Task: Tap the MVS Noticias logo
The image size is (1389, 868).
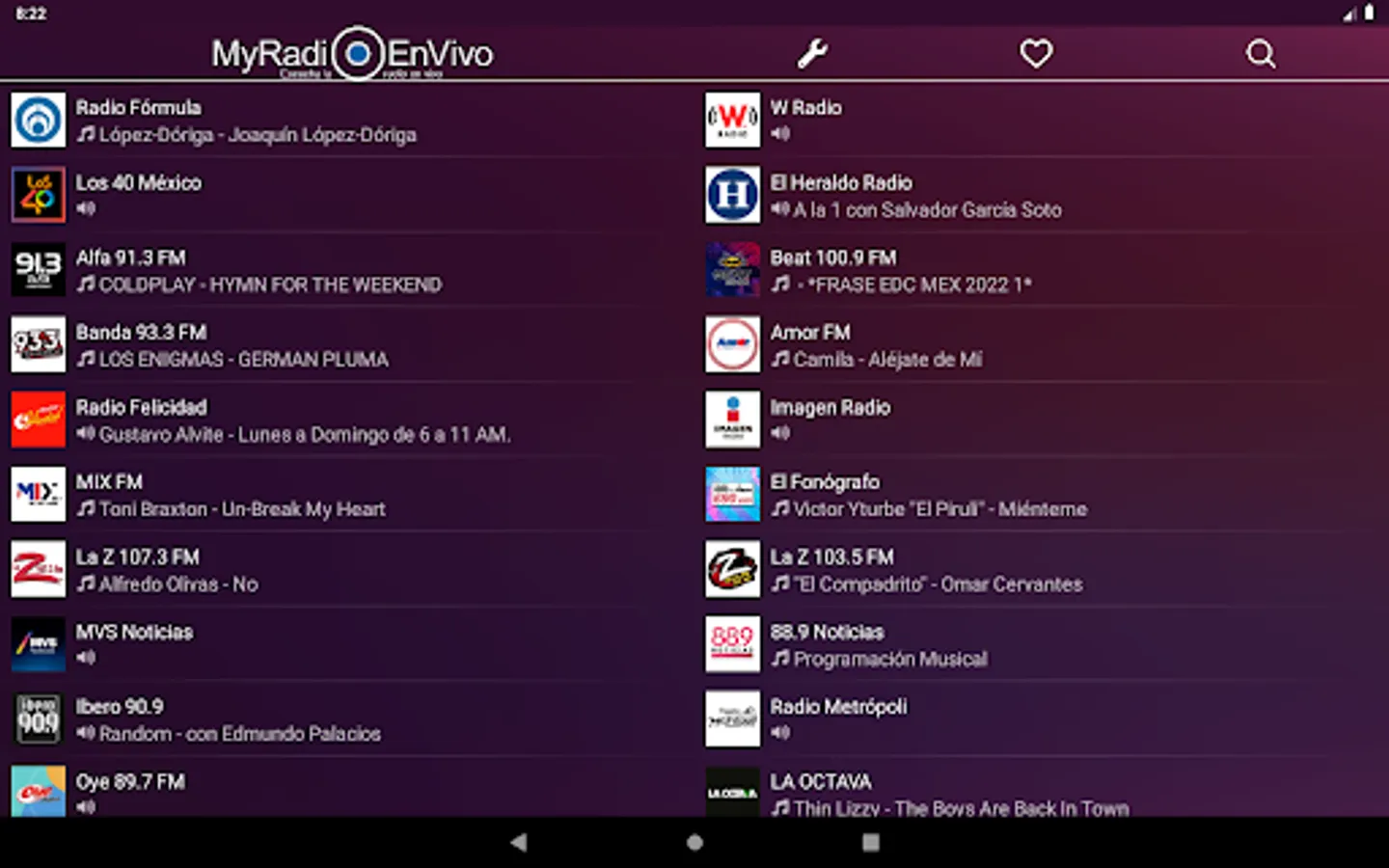Action: click(x=39, y=644)
